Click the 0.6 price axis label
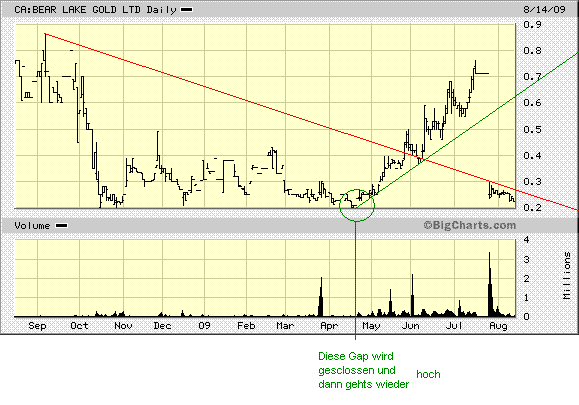Image resolution: width=579 pixels, height=405 pixels. pos(532,103)
